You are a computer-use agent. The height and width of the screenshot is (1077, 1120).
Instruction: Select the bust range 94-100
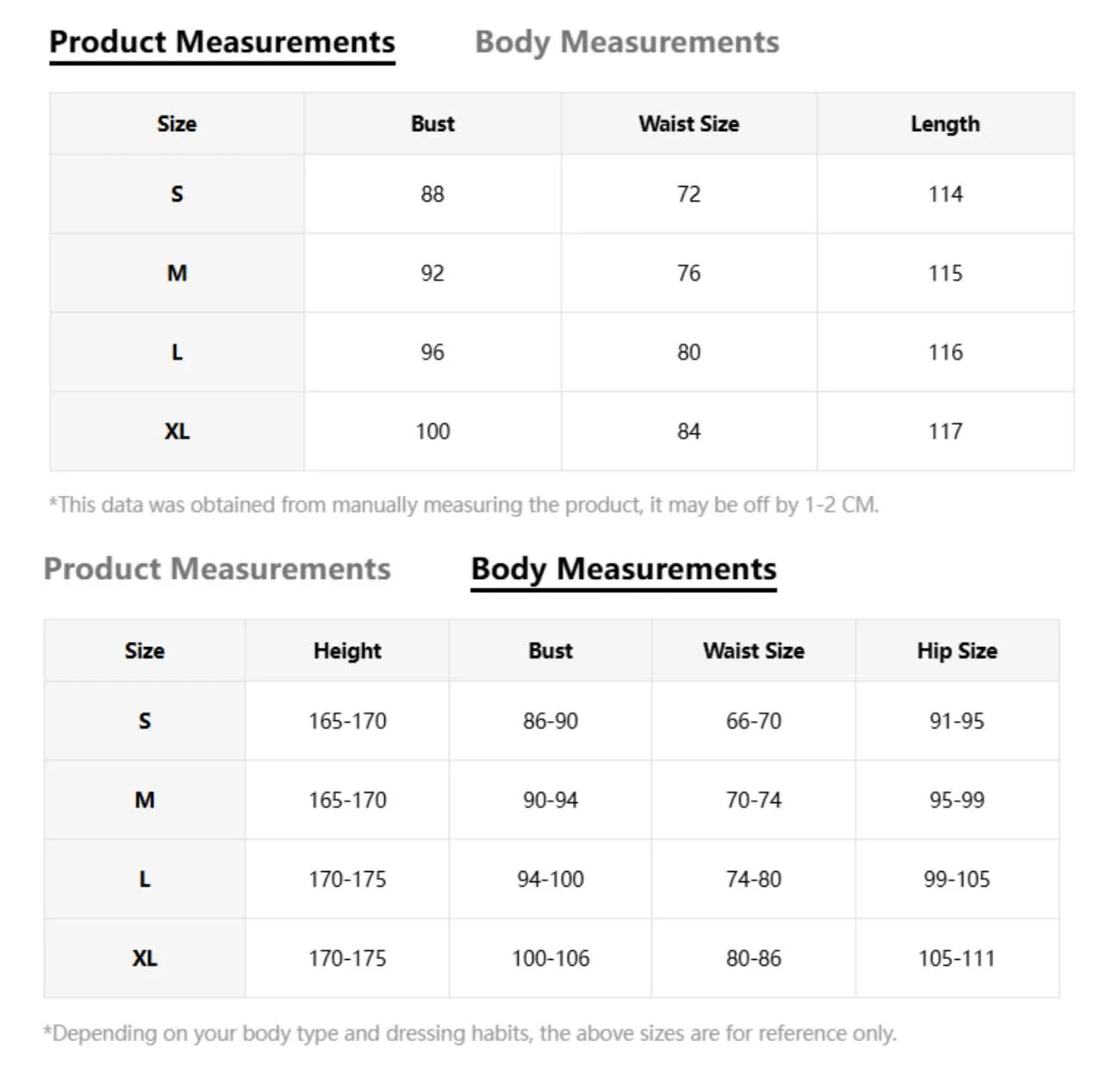pos(551,879)
